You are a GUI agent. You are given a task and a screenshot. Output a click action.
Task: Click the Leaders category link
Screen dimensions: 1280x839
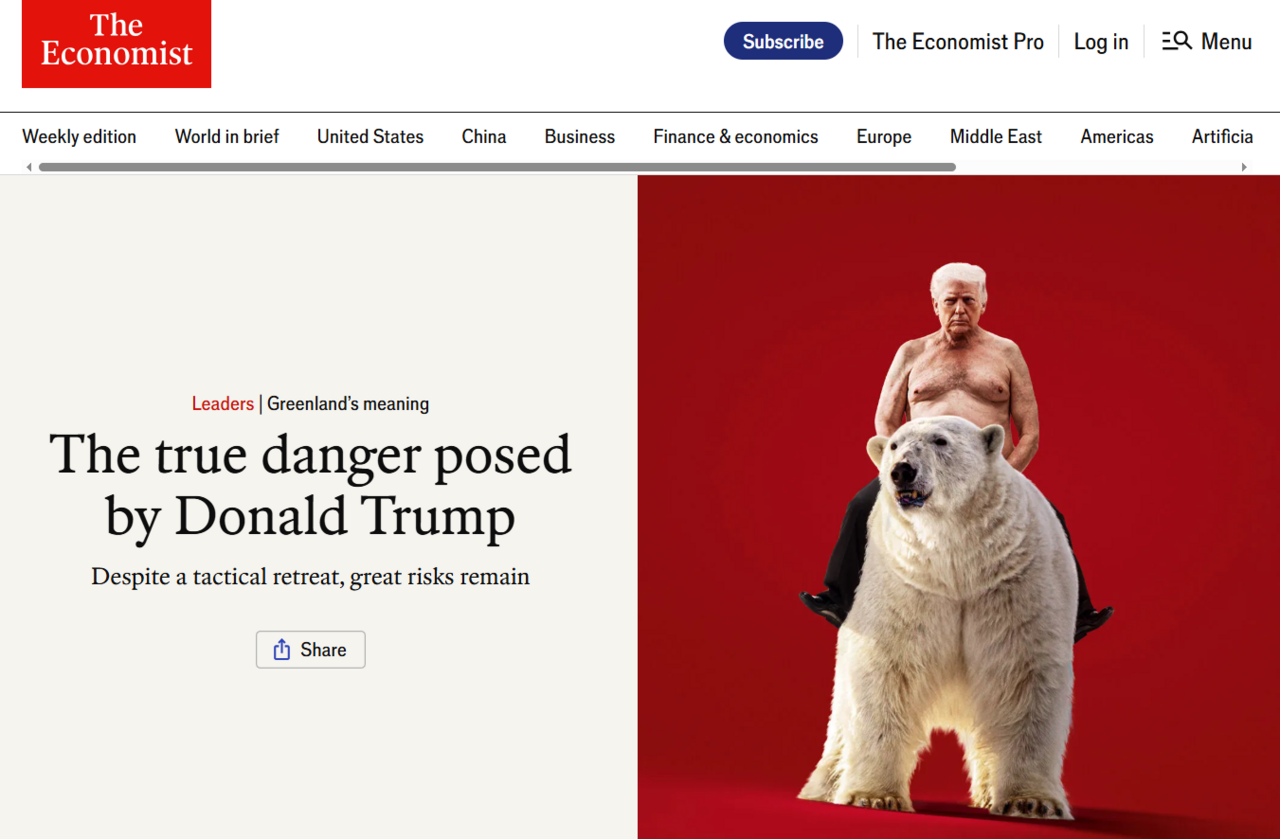[x=223, y=404]
